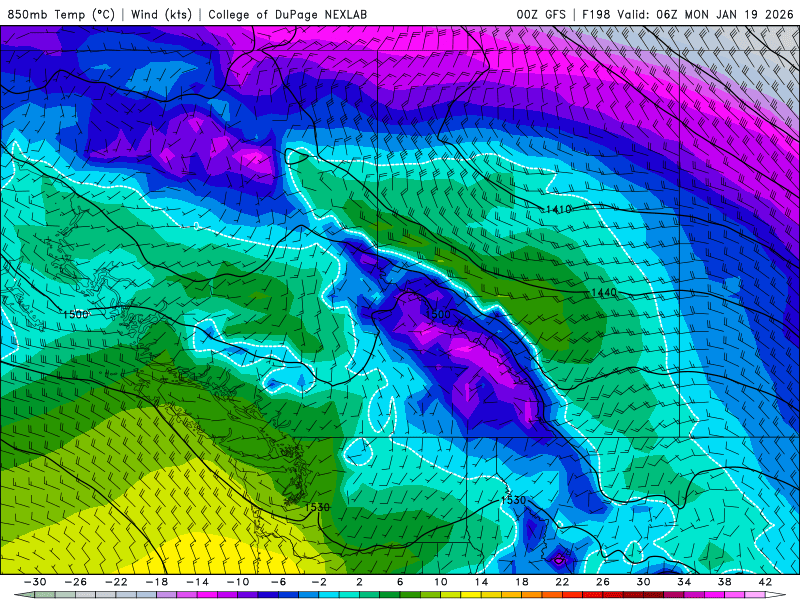Click the 10 legend value
This screenshot has height=600, width=800.
pos(441,582)
